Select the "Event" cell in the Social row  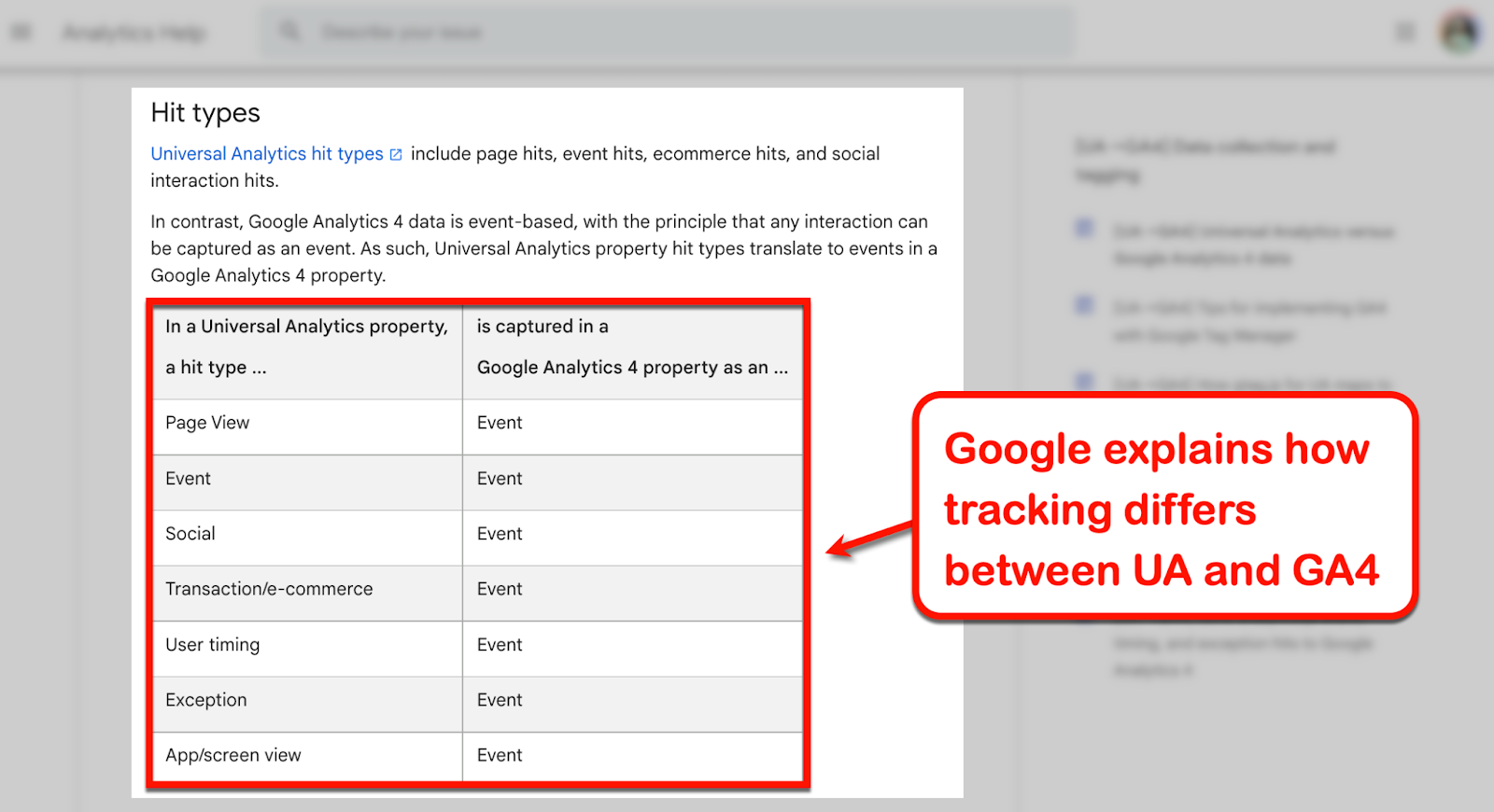(x=632, y=538)
